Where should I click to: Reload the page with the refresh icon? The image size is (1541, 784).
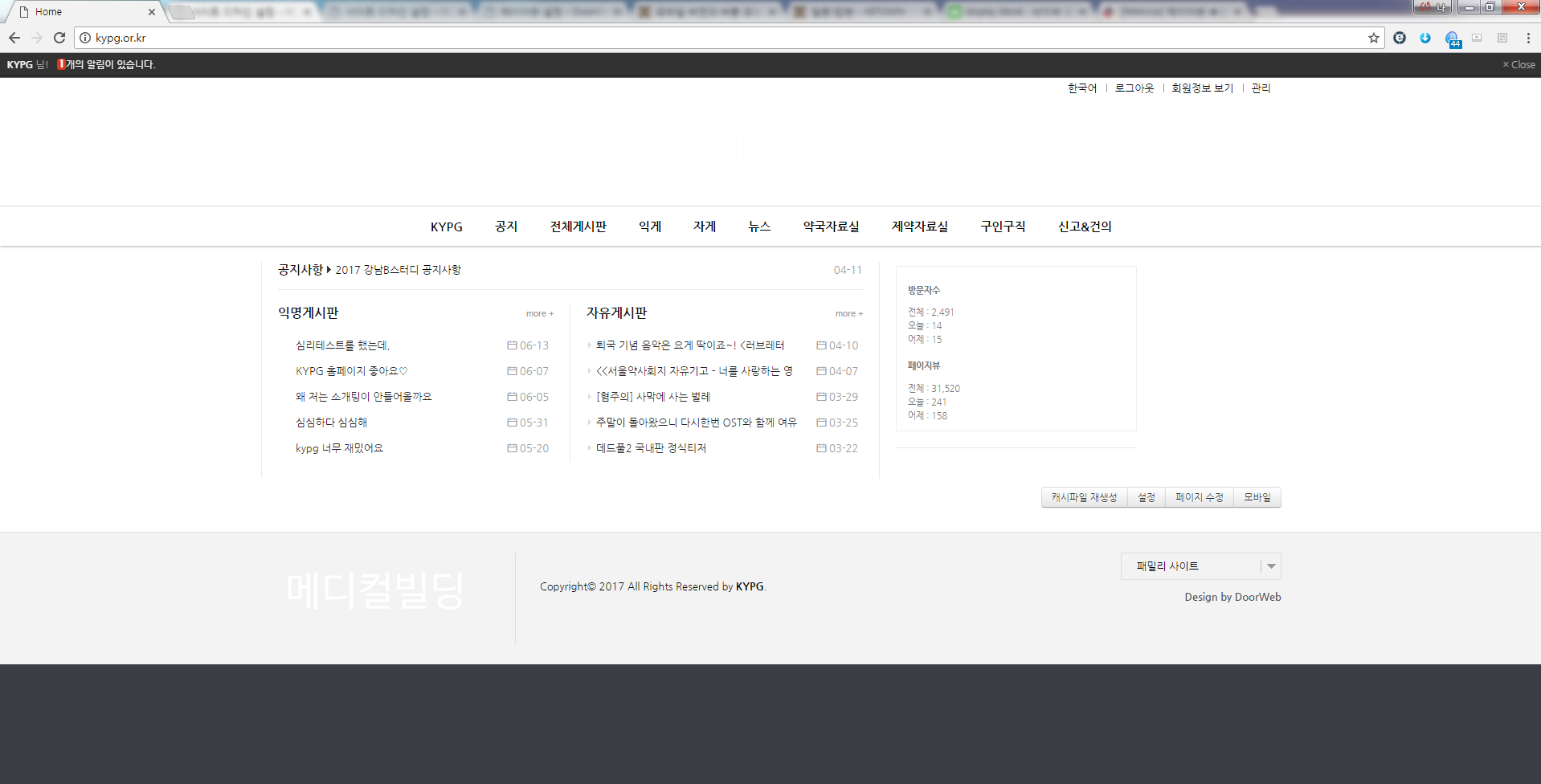pyautogui.click(x=59, y=38)
